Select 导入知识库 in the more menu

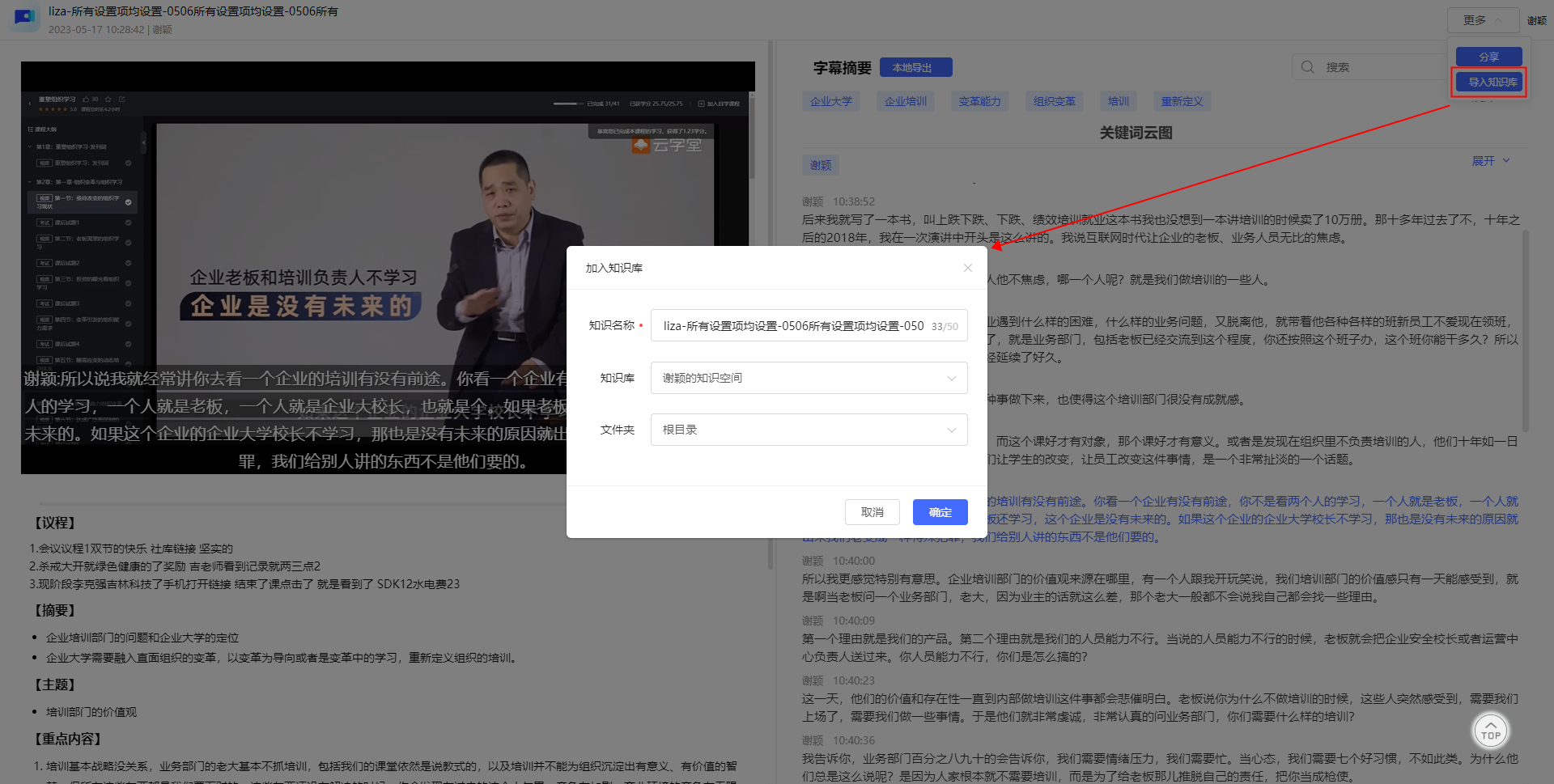(1488, 82)
